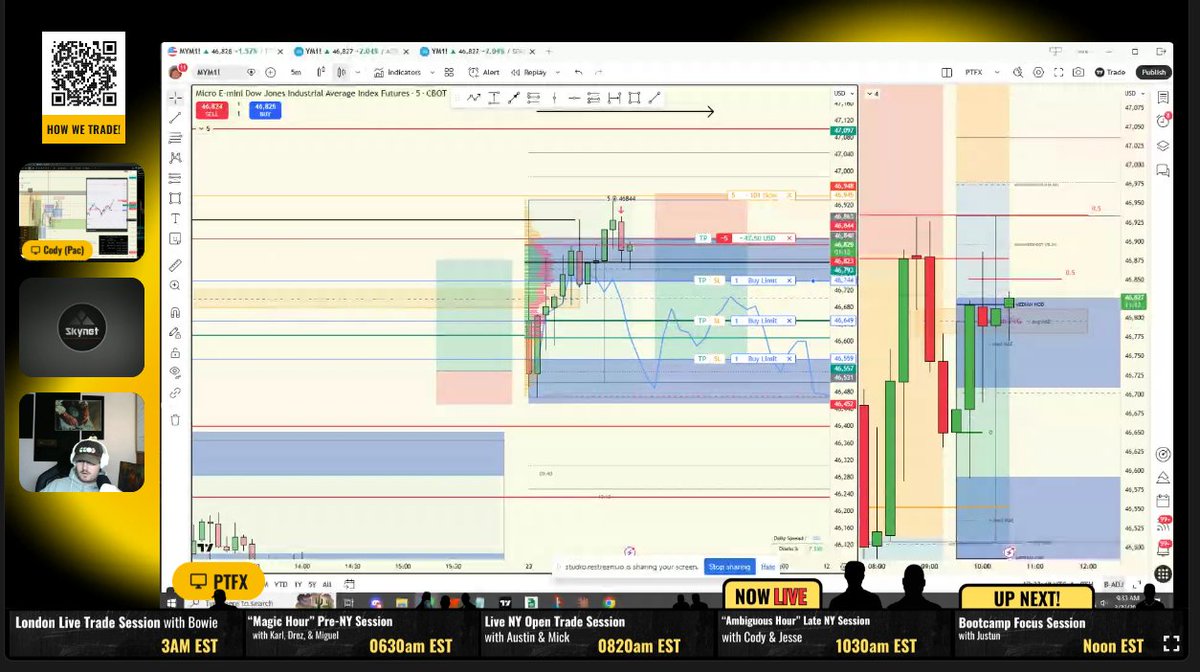The image size is (1200, 672).
Task: Click the red SELL 46,824 button
Action: (x=210, y=110)
